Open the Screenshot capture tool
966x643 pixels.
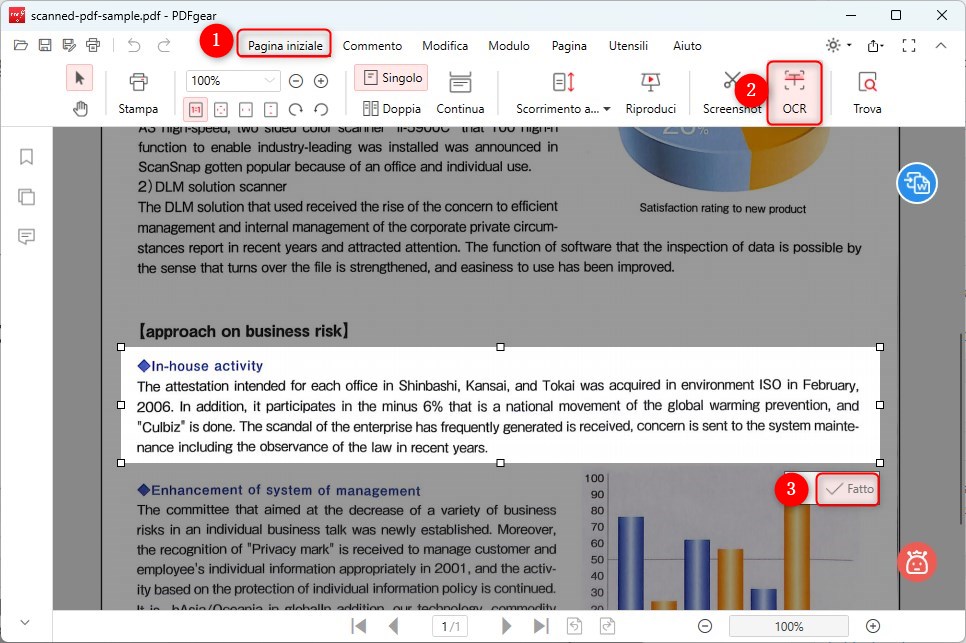pyautogui.click(x=732, y=90)
